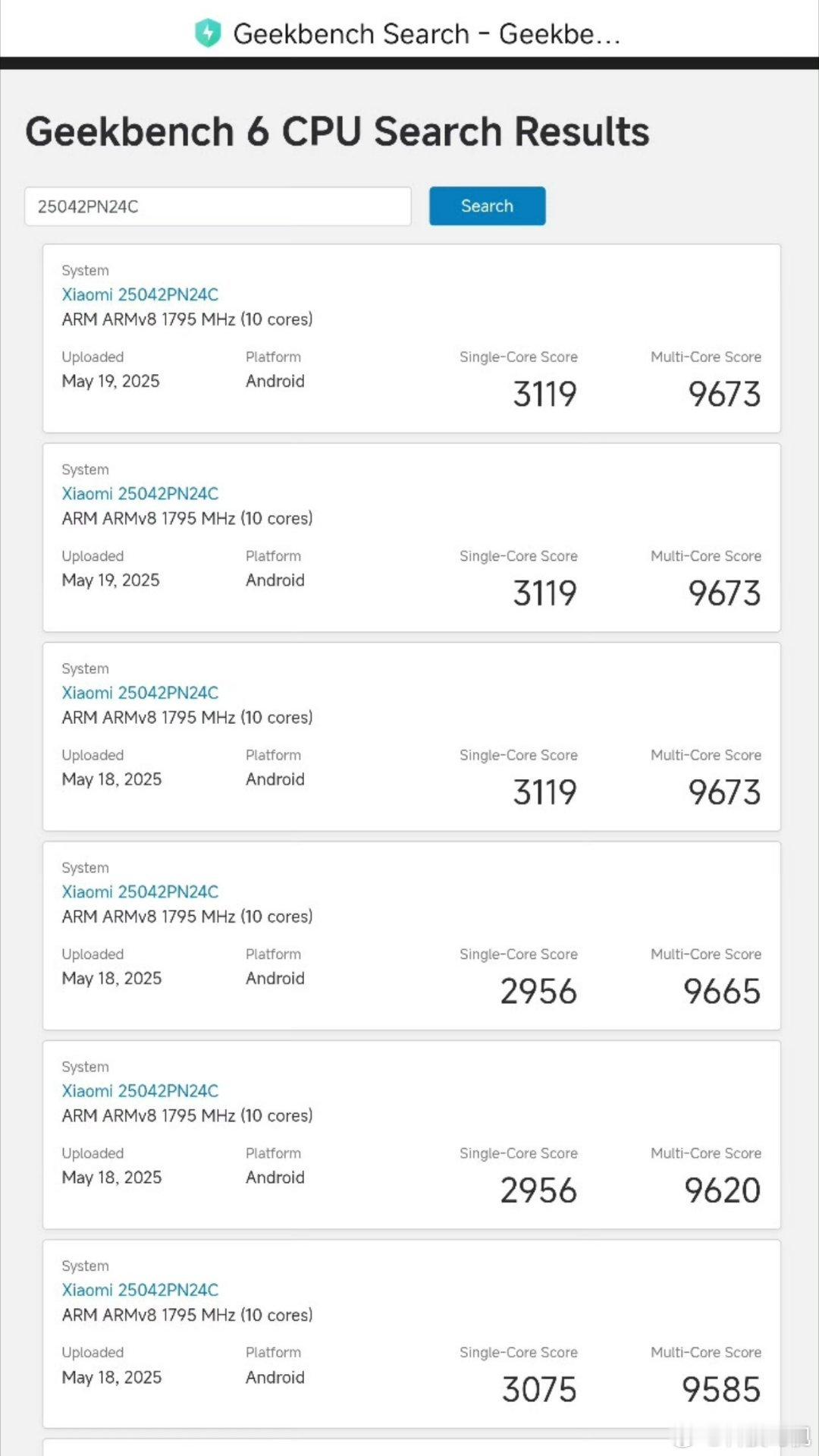Viewport: 819px width, 1456px height.
Task: Click the Geekbench 6 CPU Search Results heading
Action: [337, 131]
